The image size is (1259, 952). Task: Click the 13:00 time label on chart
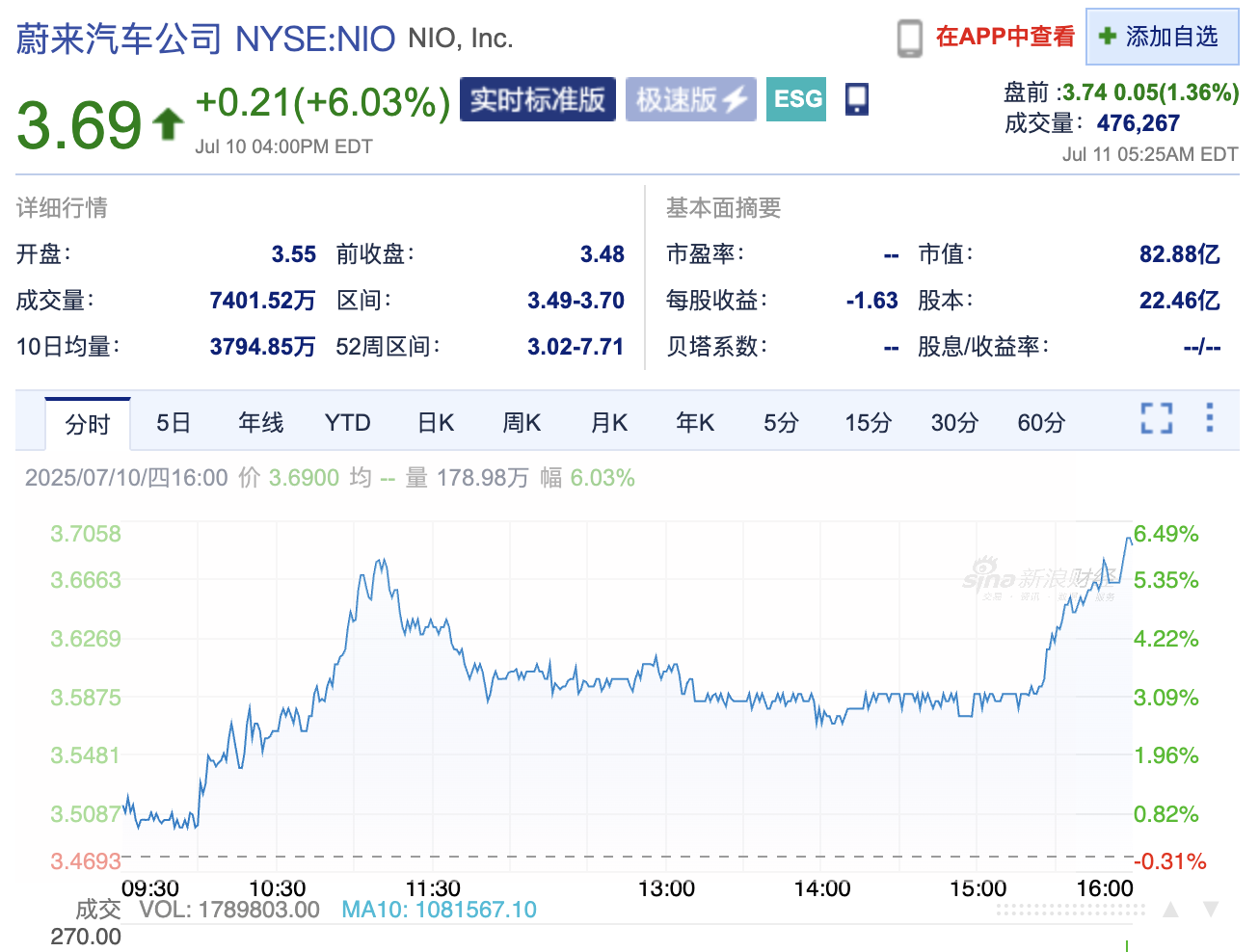click(x=666, y=888)
